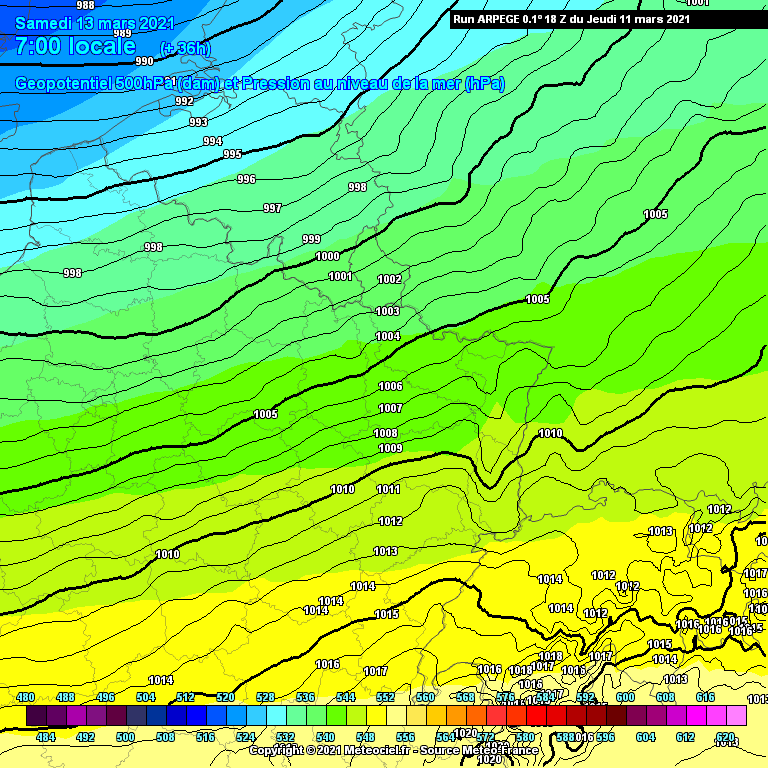The width and height of the screenshot is (768, 768).
Task: Click the (+36h) forecast offset label
Action: 186,49
